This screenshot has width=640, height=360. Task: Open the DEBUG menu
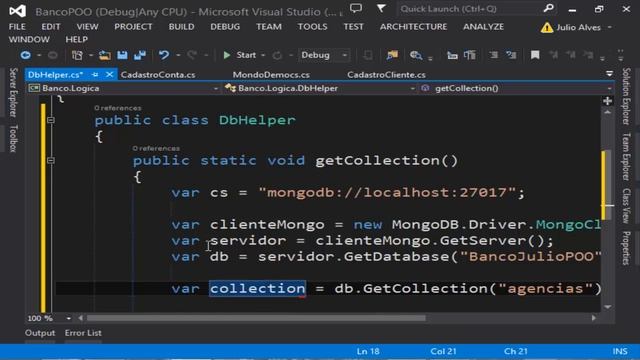pos(225,27)
